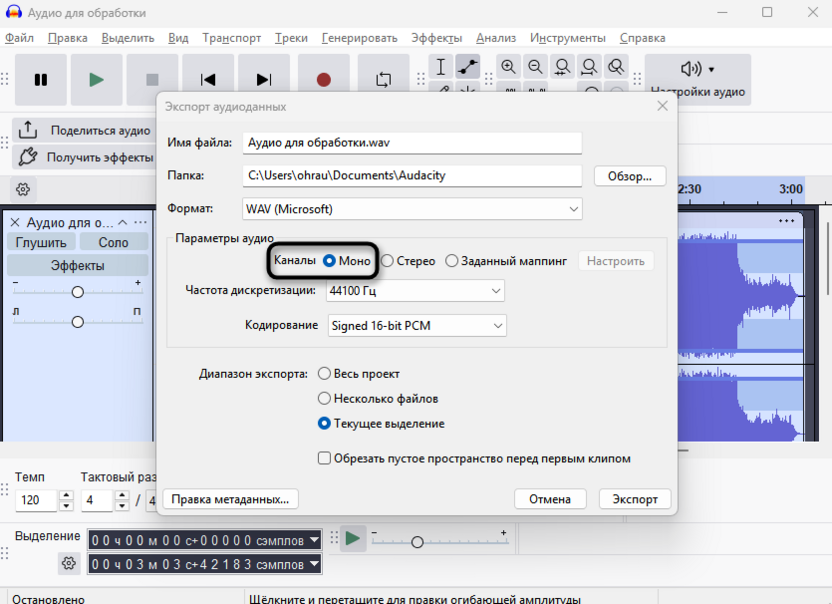832x604 pixels.
Task: Toggle the track Mute (Глушить) button
Action: click(x=41, y=243)
